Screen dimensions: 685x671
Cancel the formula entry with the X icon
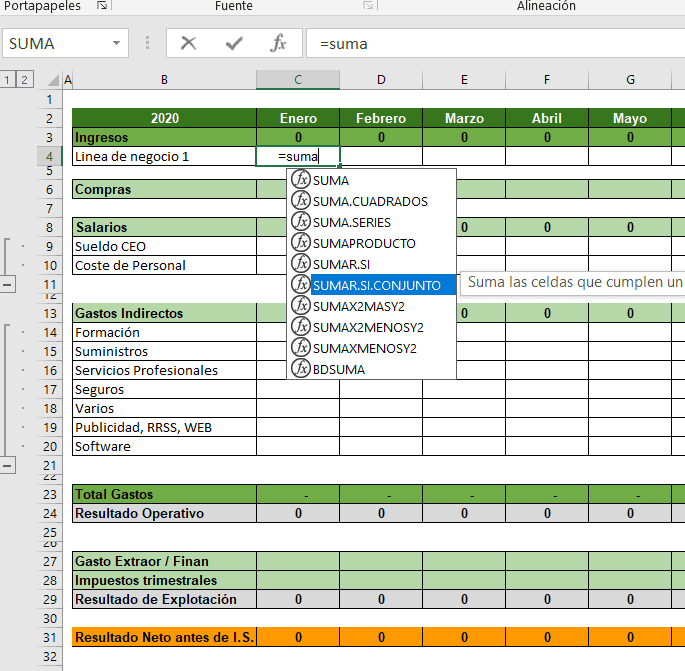[x=188, y=43]
